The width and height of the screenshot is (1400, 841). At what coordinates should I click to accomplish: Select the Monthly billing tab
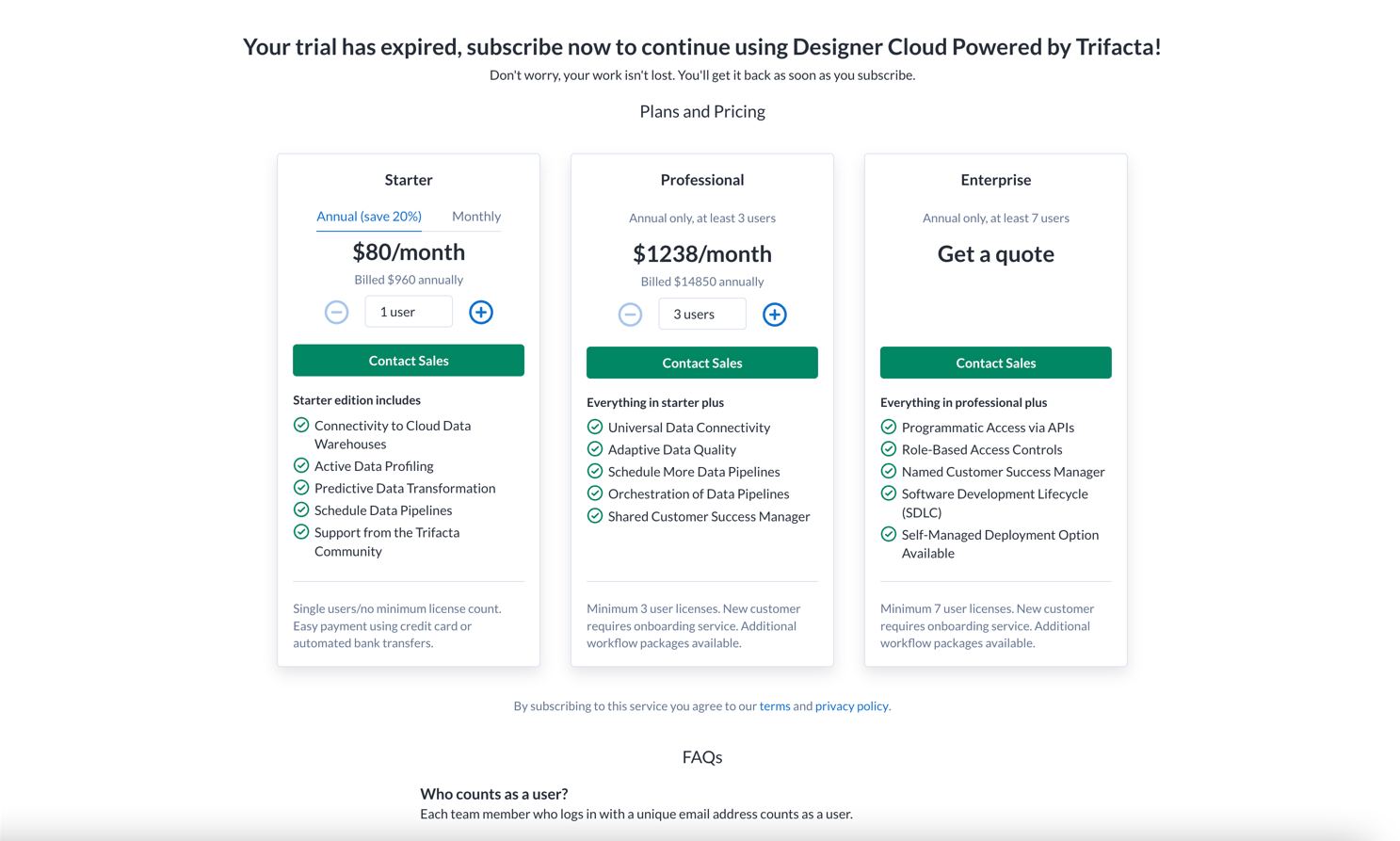[x=475, y=217]
